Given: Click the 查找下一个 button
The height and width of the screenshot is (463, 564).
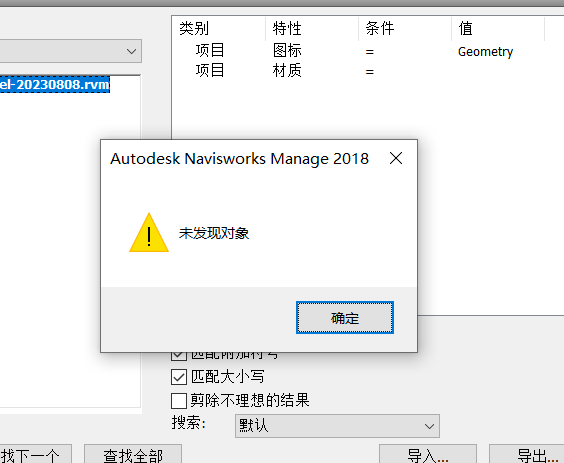Looking at the screenshot, I should tap(36, 455).
